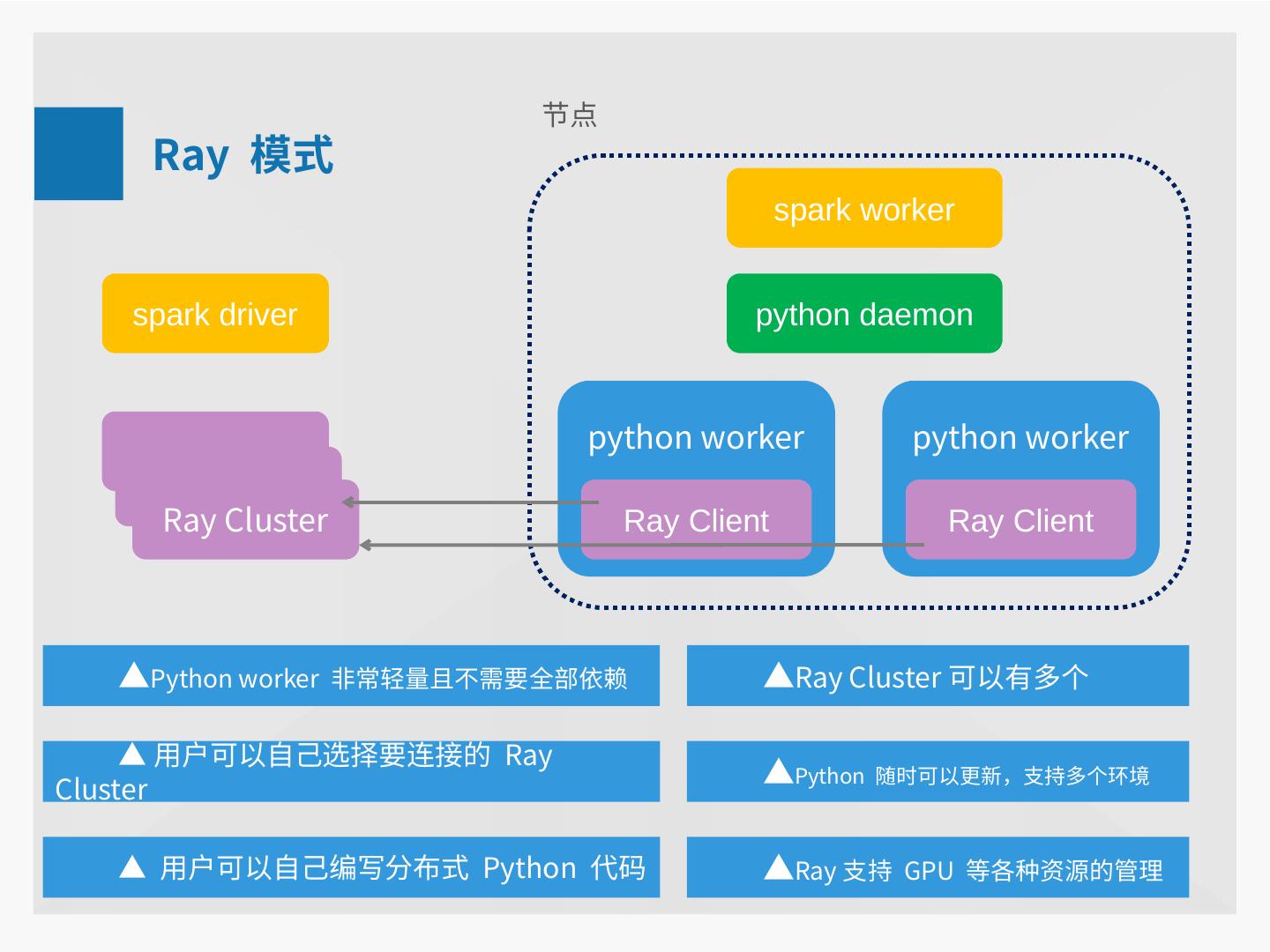Select the triangle before "Ray 支持 GPU"
The width and height of the screenshot is (1270, 952).
(778, 867)
